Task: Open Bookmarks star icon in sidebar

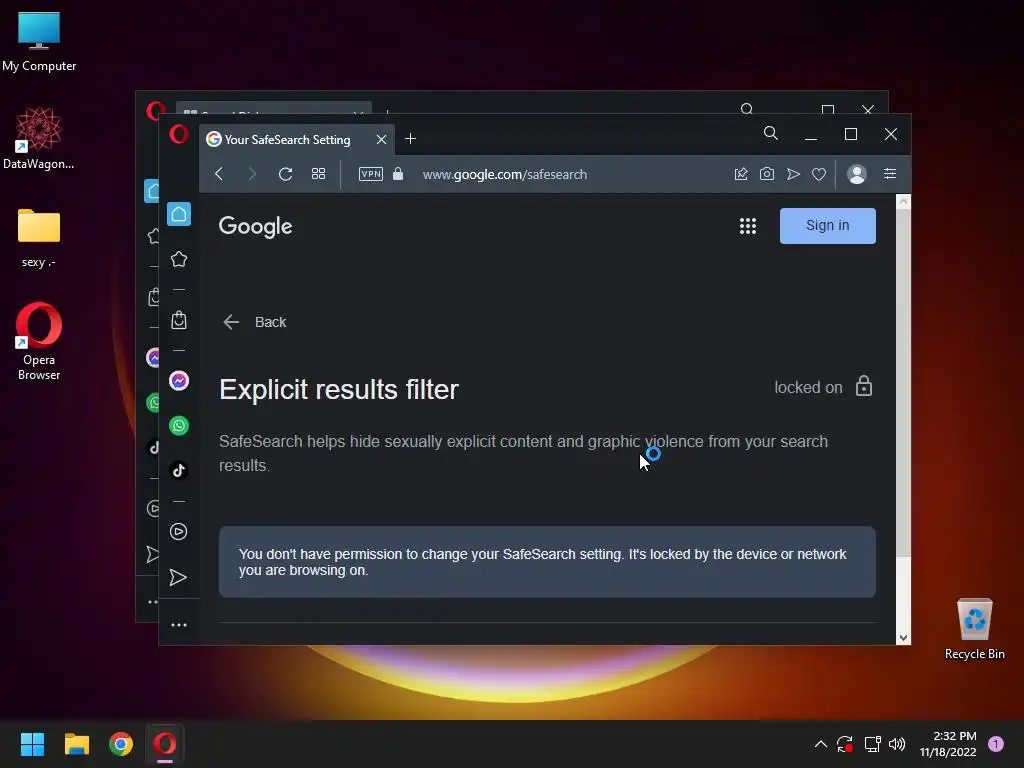Action: [179, 259]
